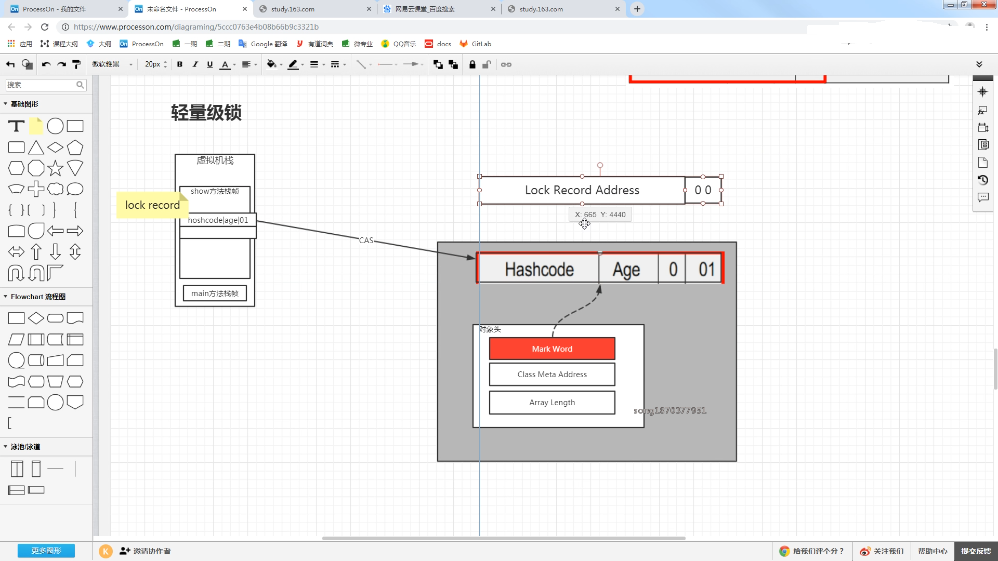The image size is (998, 561).
Task: Click the insert link icon
Action: point(506,64)
